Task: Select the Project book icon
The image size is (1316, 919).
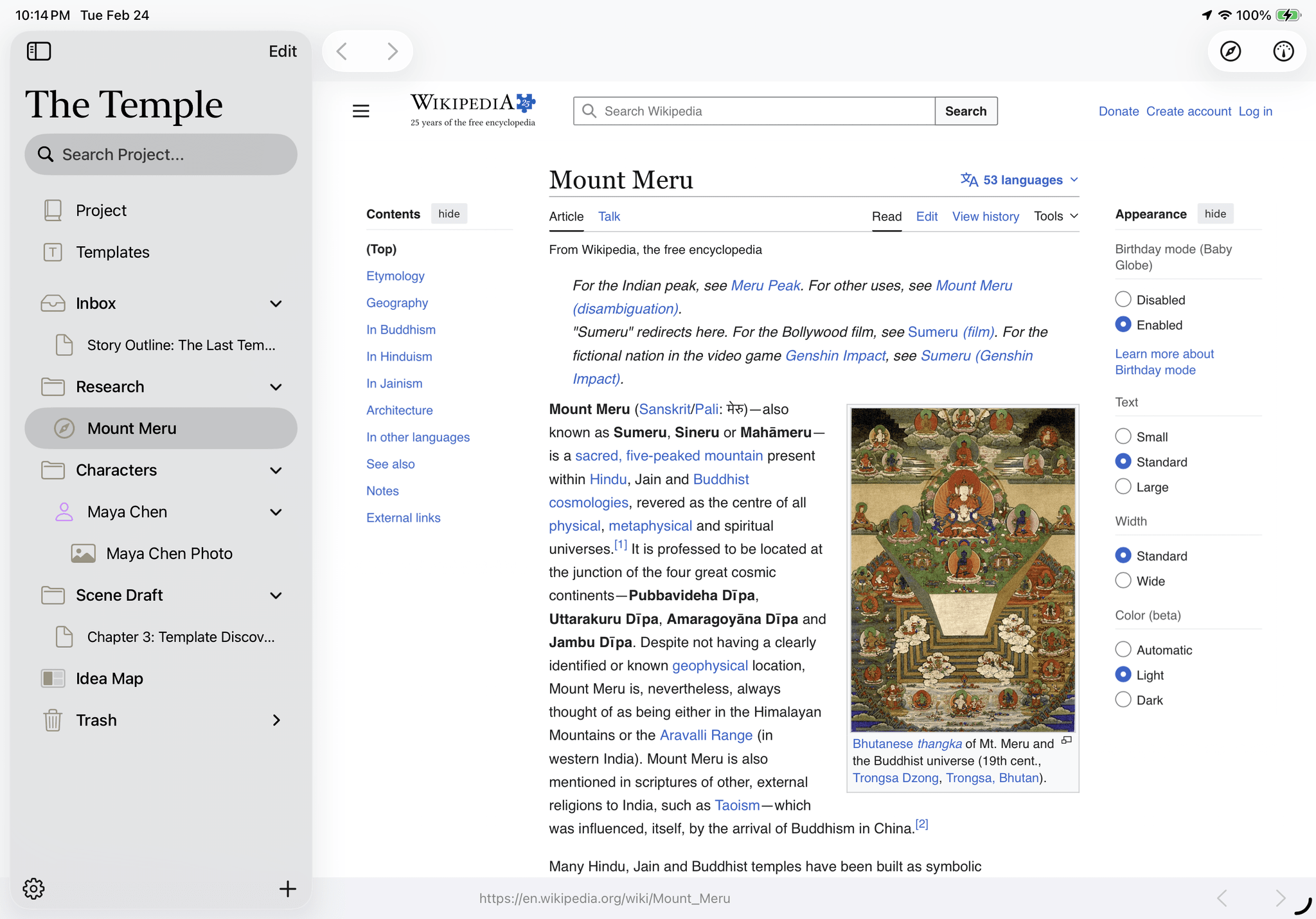Action: 53,210
